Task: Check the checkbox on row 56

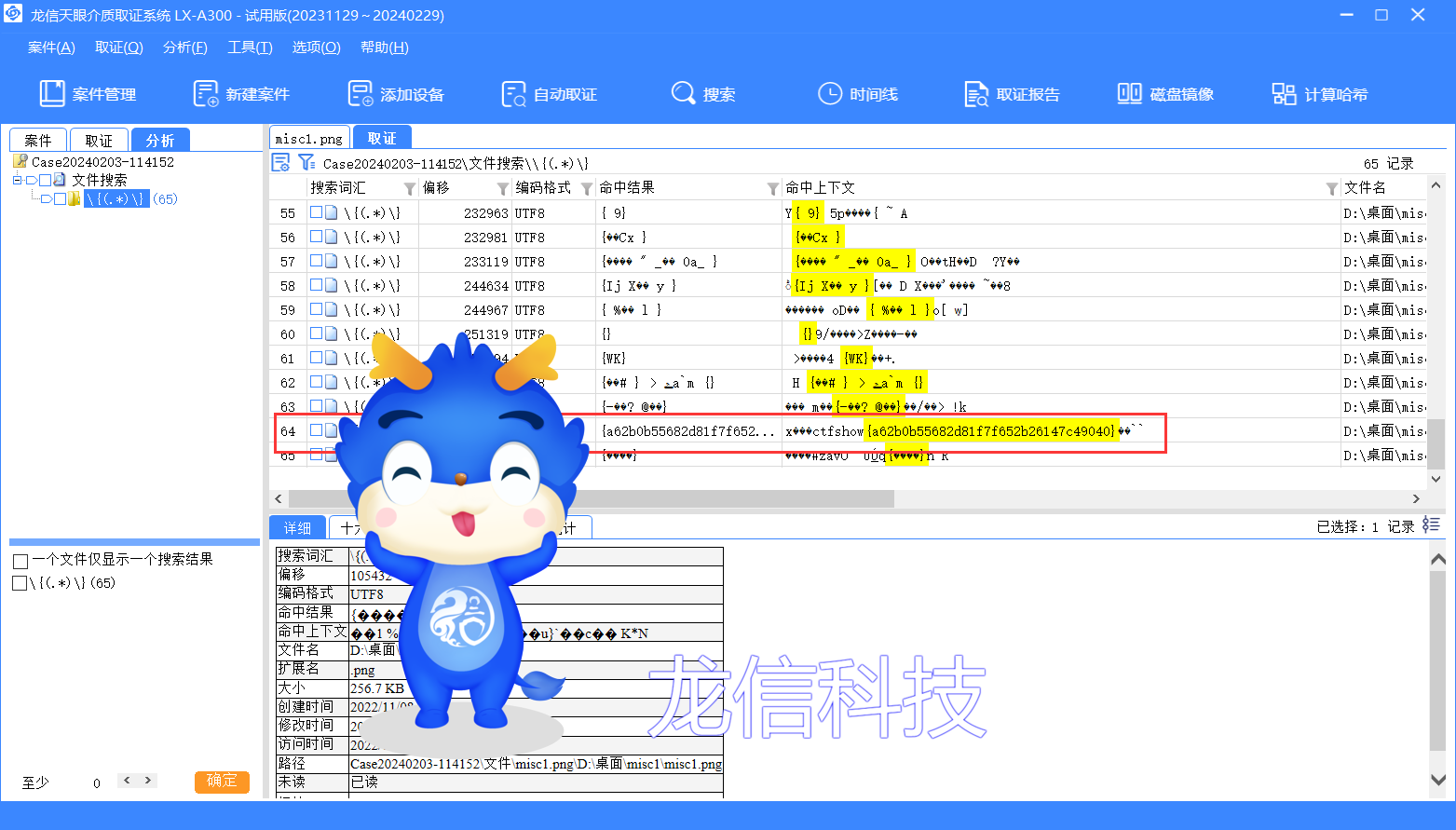Action: tap(317, 237)
